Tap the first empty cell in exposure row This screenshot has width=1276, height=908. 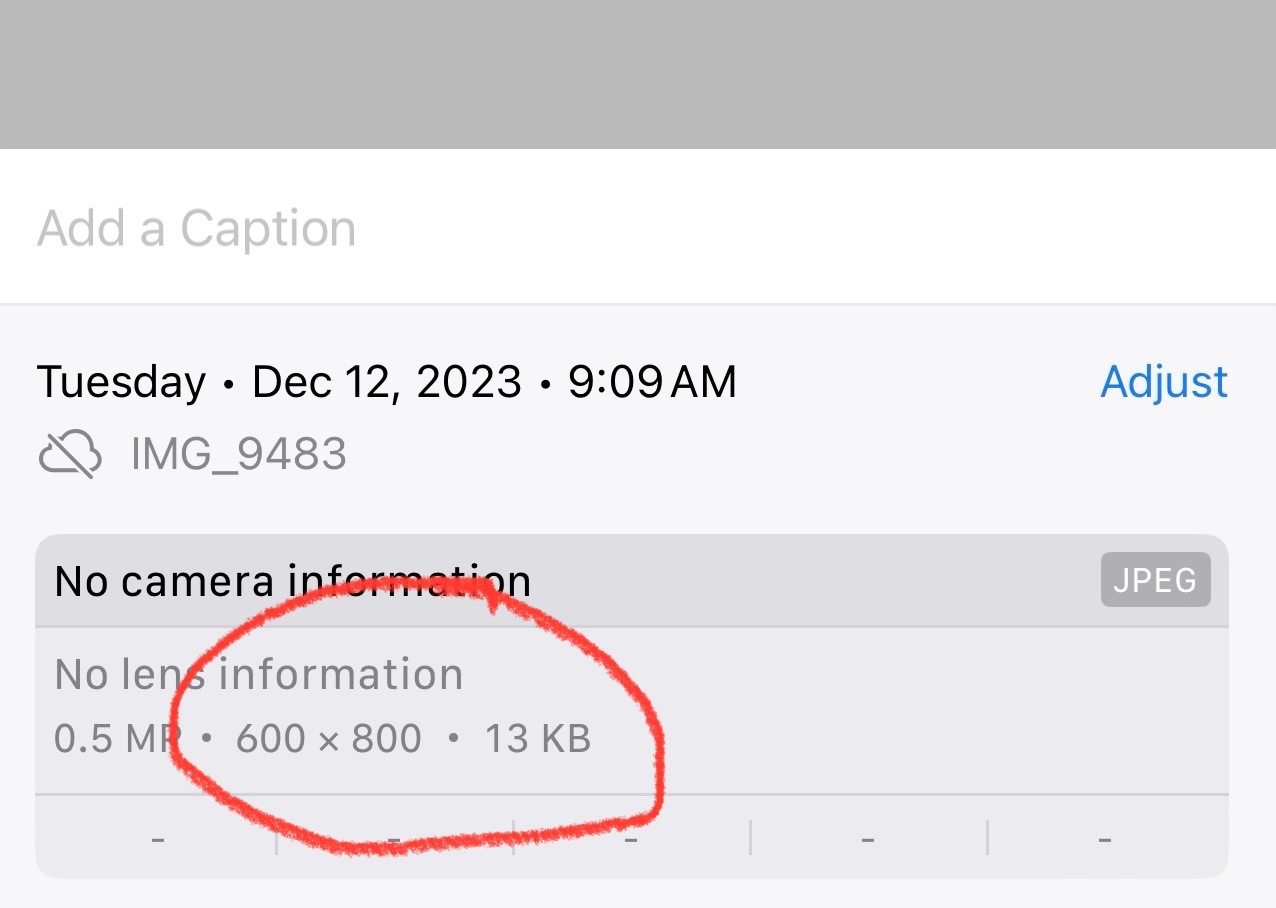tap(157, 838)
